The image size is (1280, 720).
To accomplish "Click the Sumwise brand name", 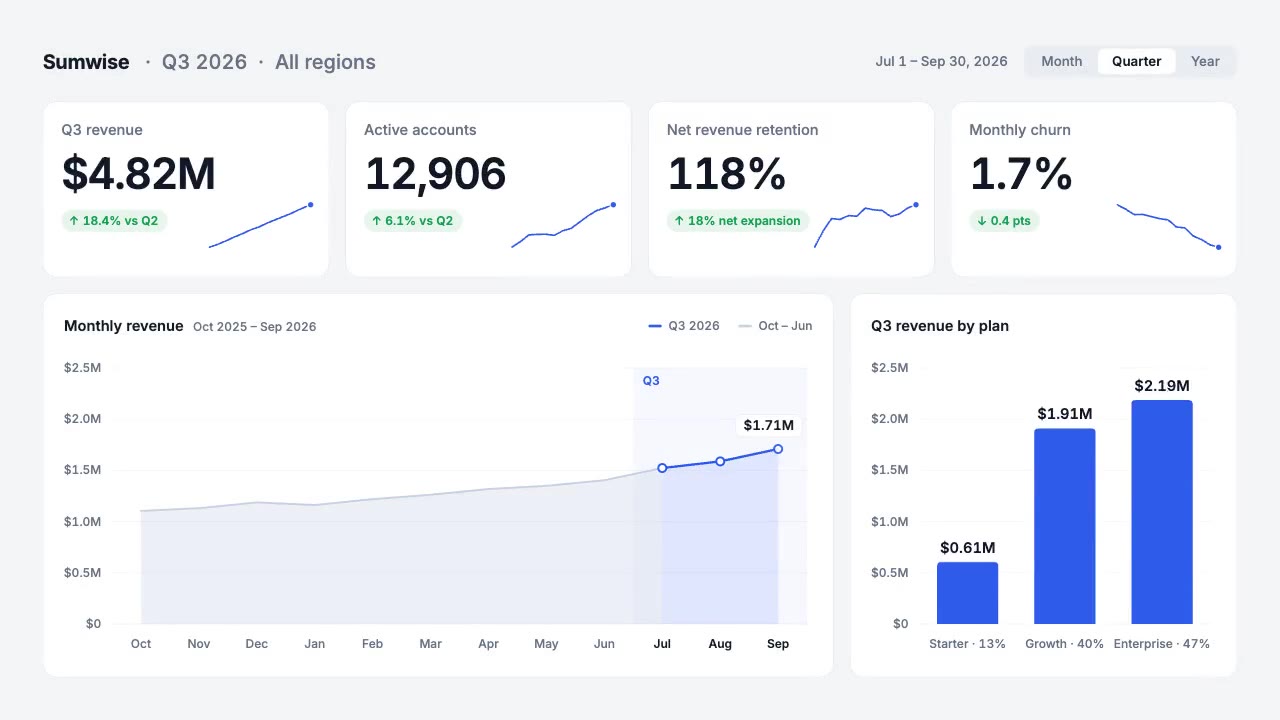I will click(x=86, y=62).
